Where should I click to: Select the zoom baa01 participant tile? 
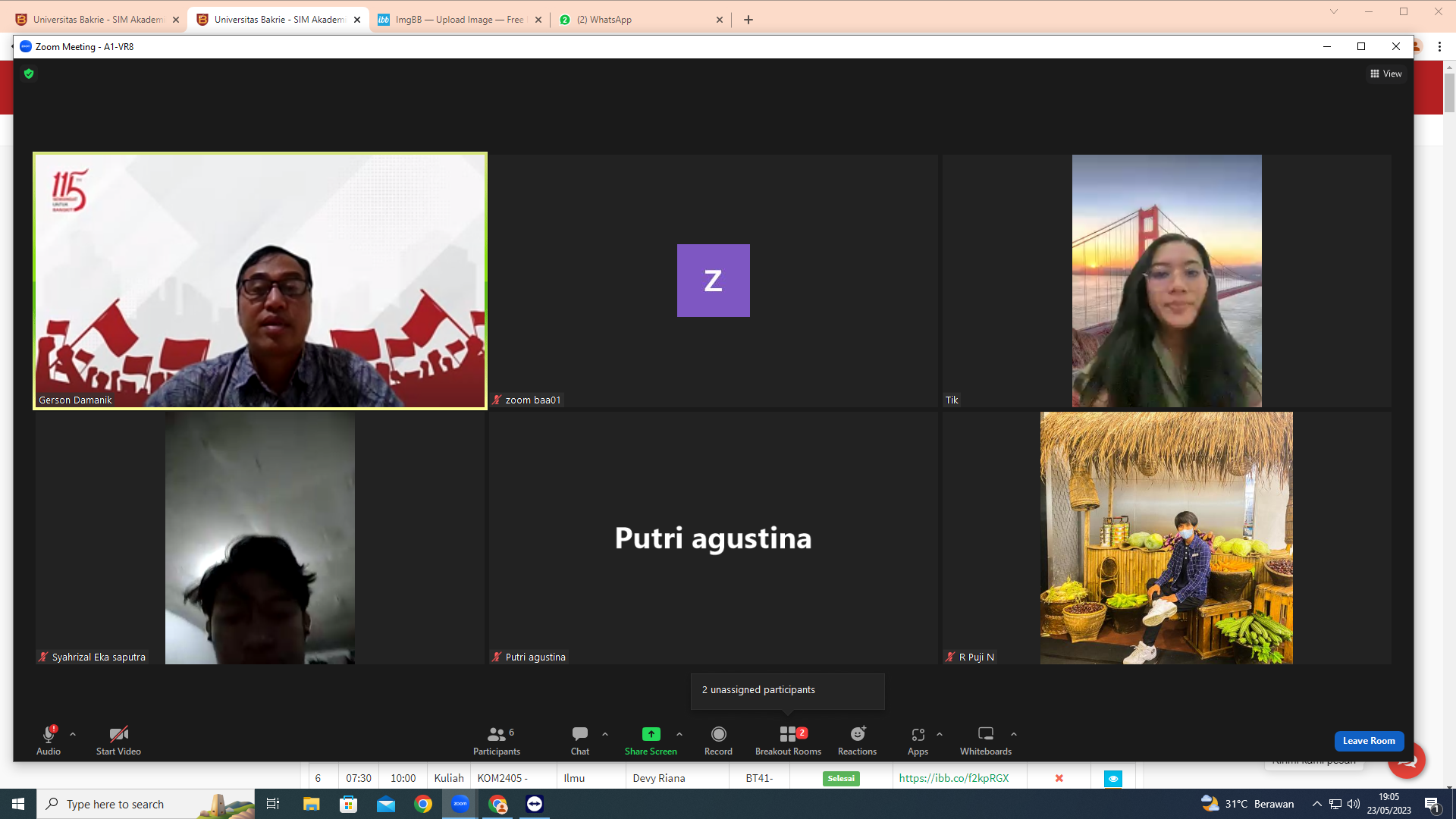point(713,281)
